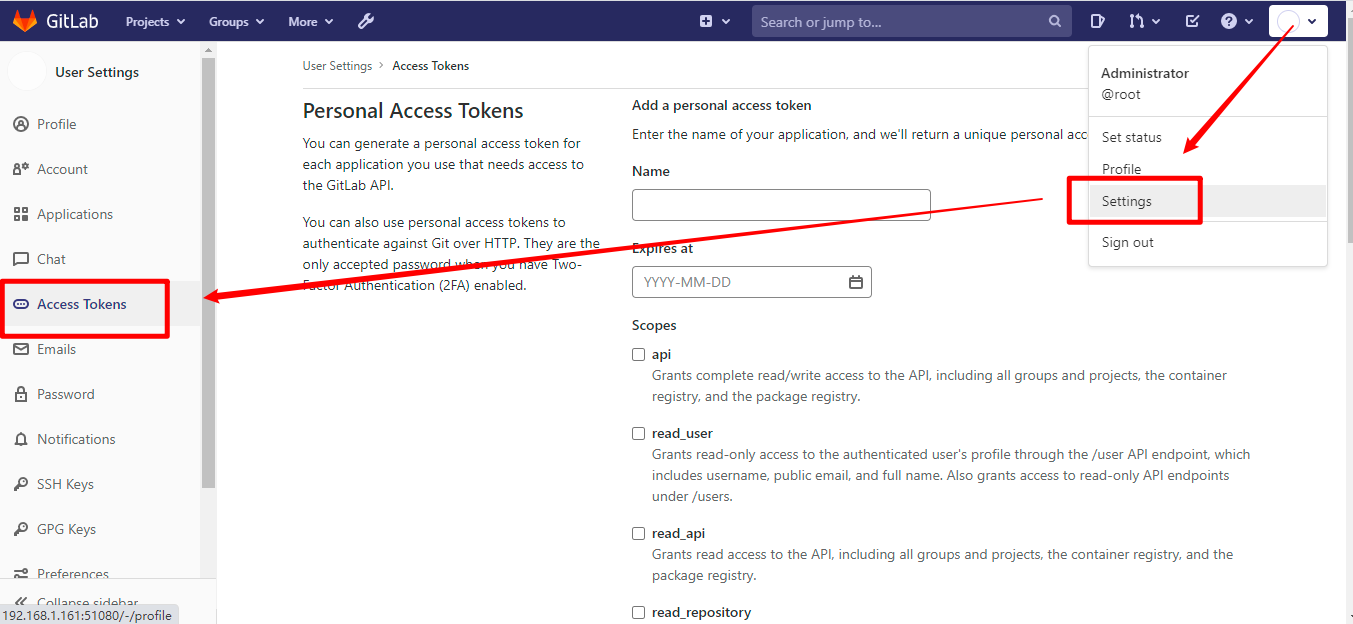The width and height of the screenshot is (1353, 624).
Task: Open the calendar picker for expiry date
Action: click(x=856, y=282)
